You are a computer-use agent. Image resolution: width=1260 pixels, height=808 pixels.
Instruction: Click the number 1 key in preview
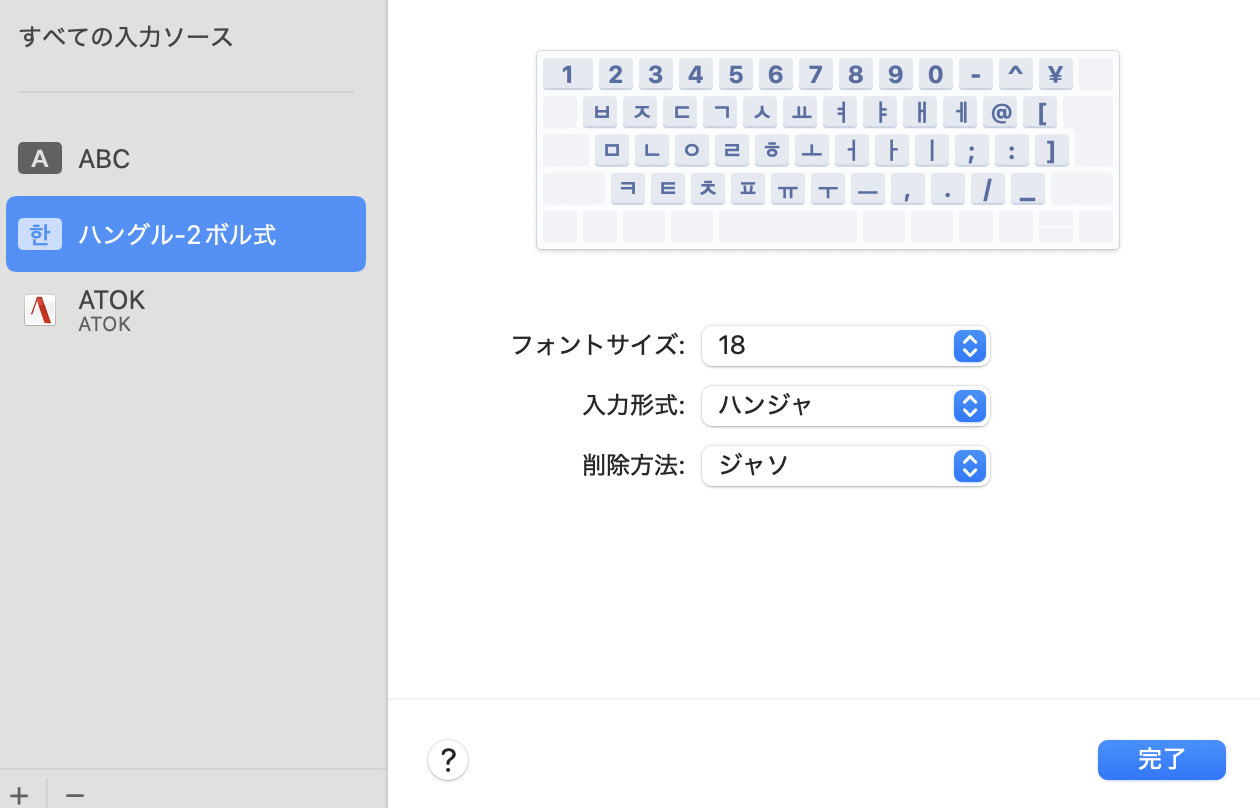[x=567, y=74]
